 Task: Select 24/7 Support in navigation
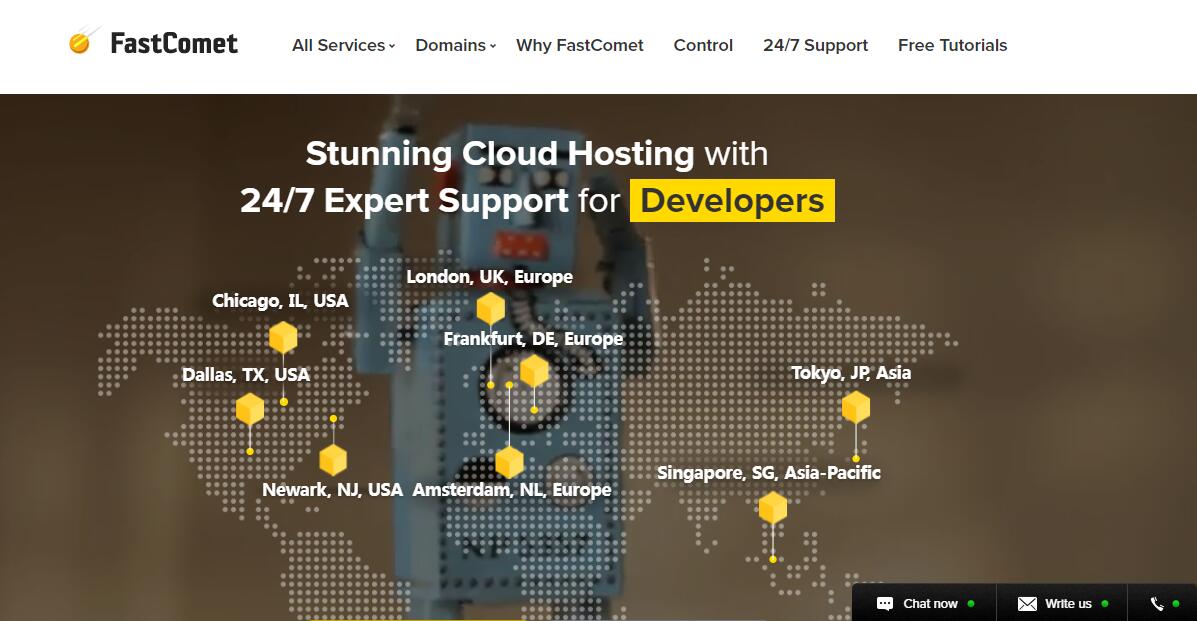click(815, 46)
